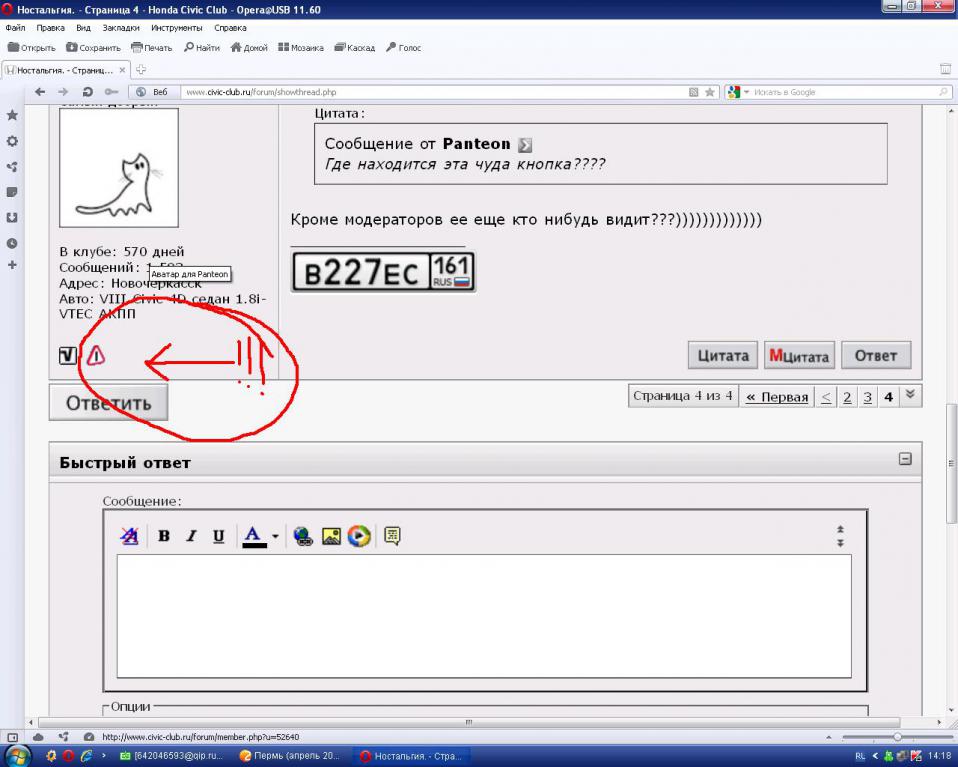Toggle underline formatting in quick reply
The image size is (958, 767).
218,536
